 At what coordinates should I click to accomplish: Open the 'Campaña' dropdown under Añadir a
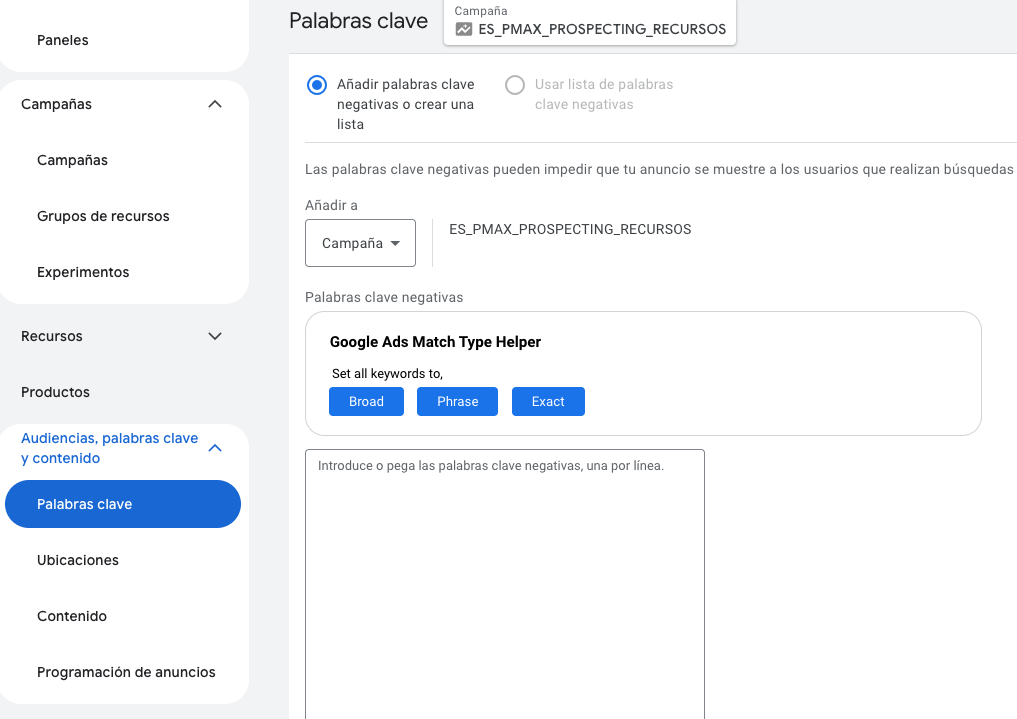[x=360, y=243]
